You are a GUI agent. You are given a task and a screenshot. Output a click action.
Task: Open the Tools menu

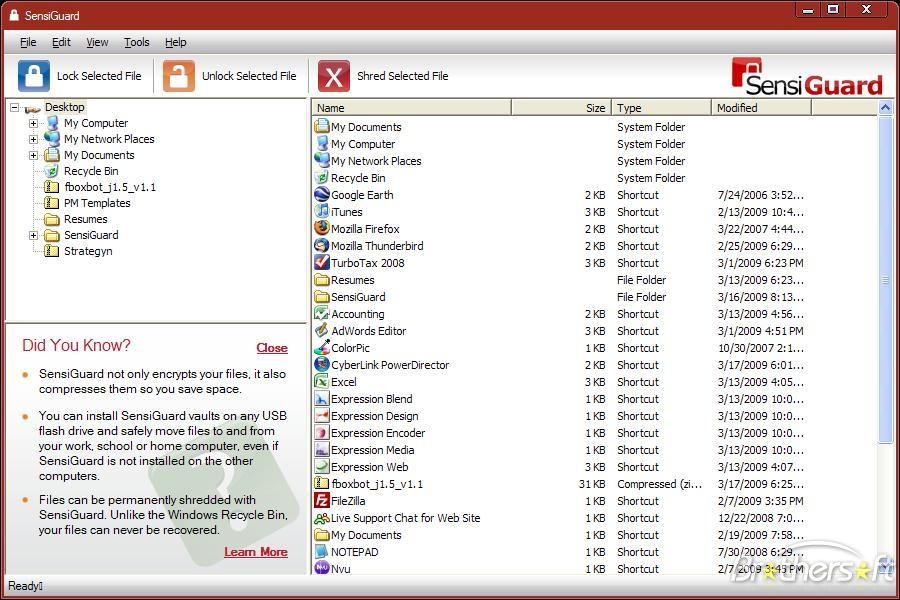tap(137, 42)
